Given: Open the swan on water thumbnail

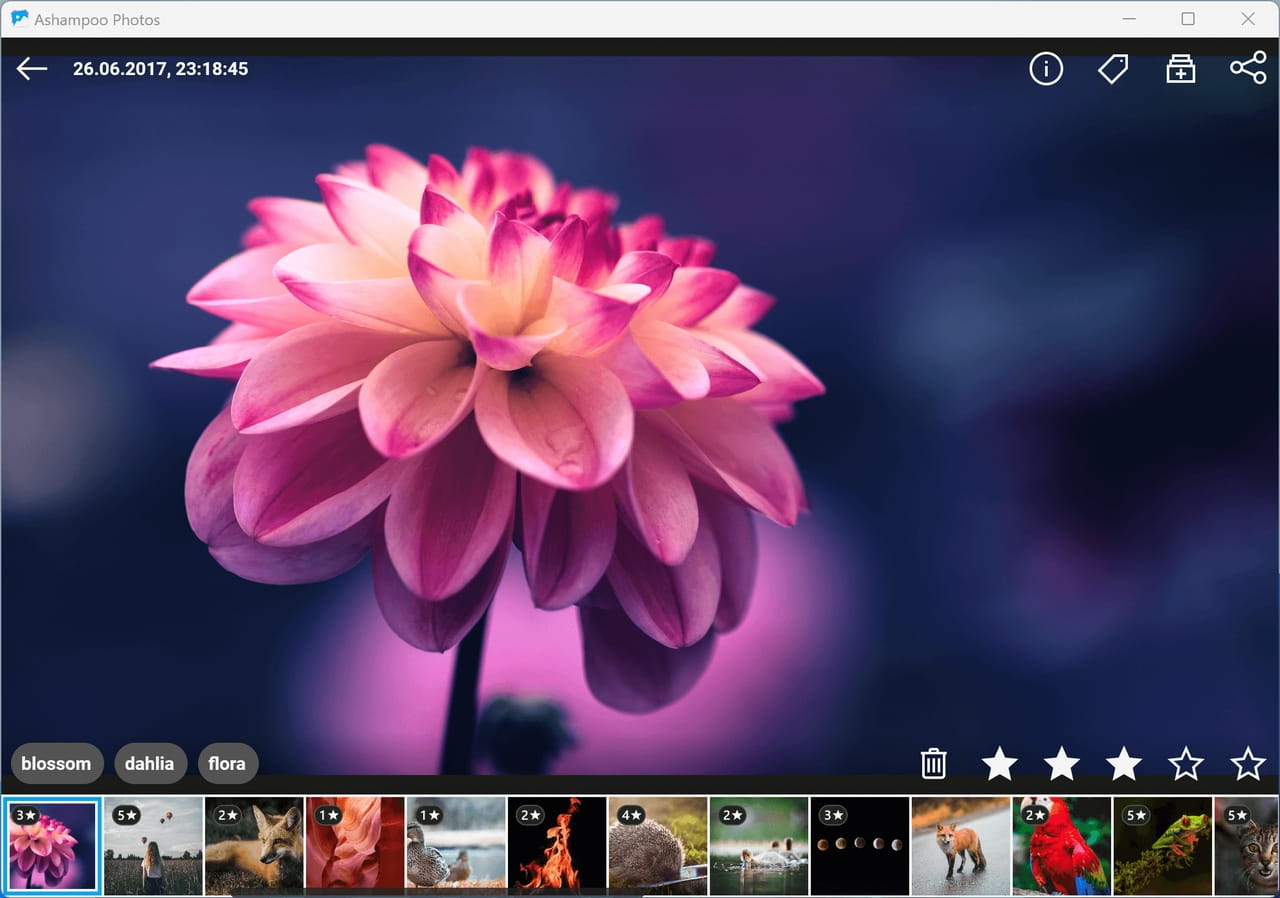Looking at the screenshot, I should coord(759,845).
